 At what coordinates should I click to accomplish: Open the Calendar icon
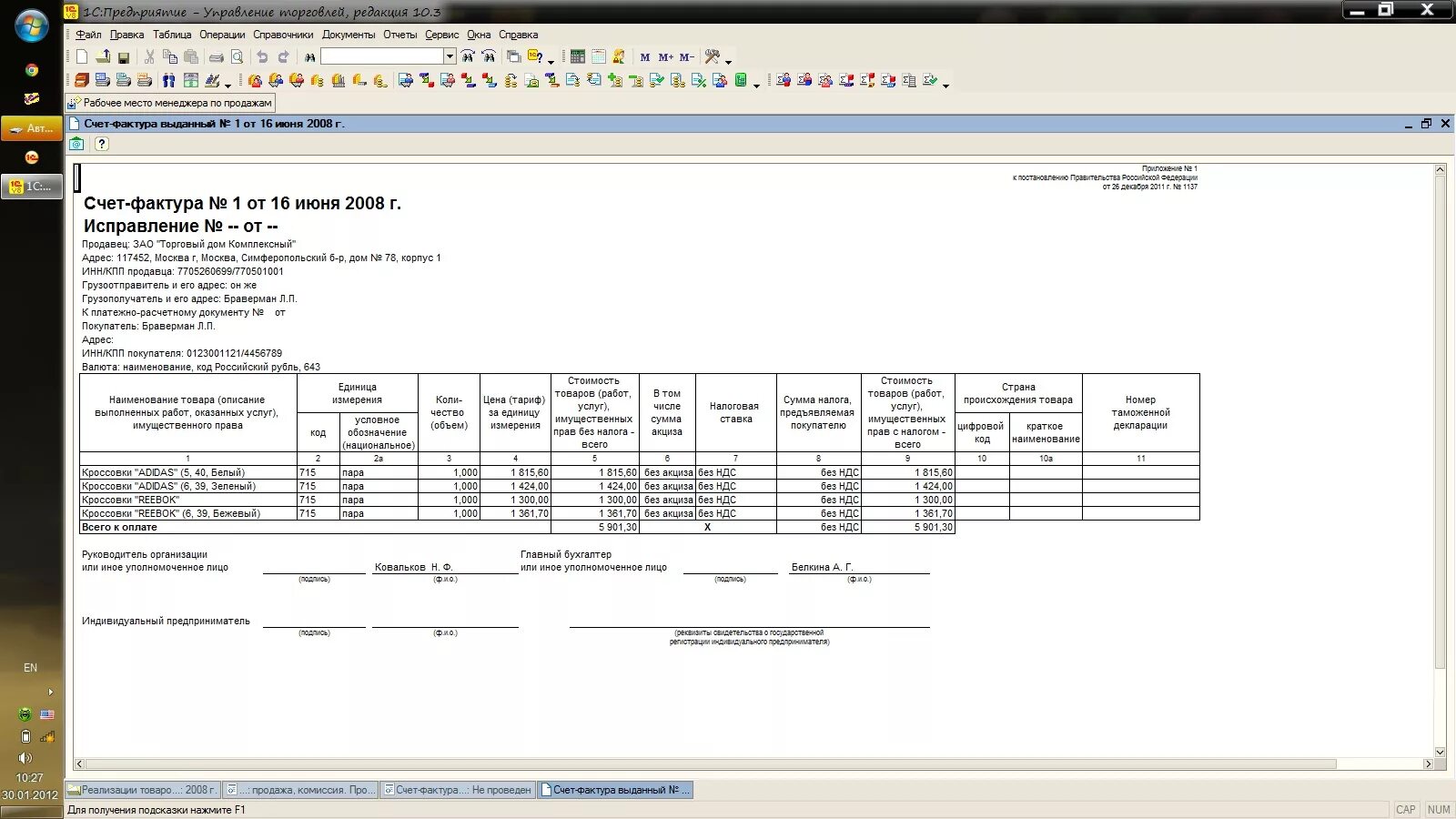599,57
